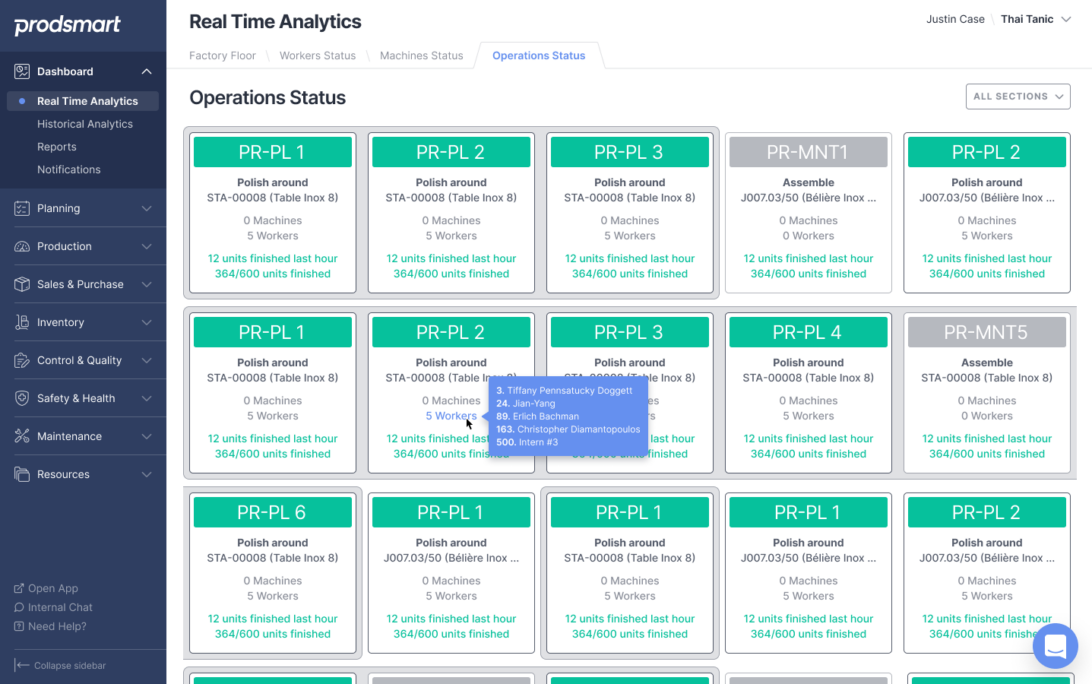Open the Internal Chat link

click(60, 607)
